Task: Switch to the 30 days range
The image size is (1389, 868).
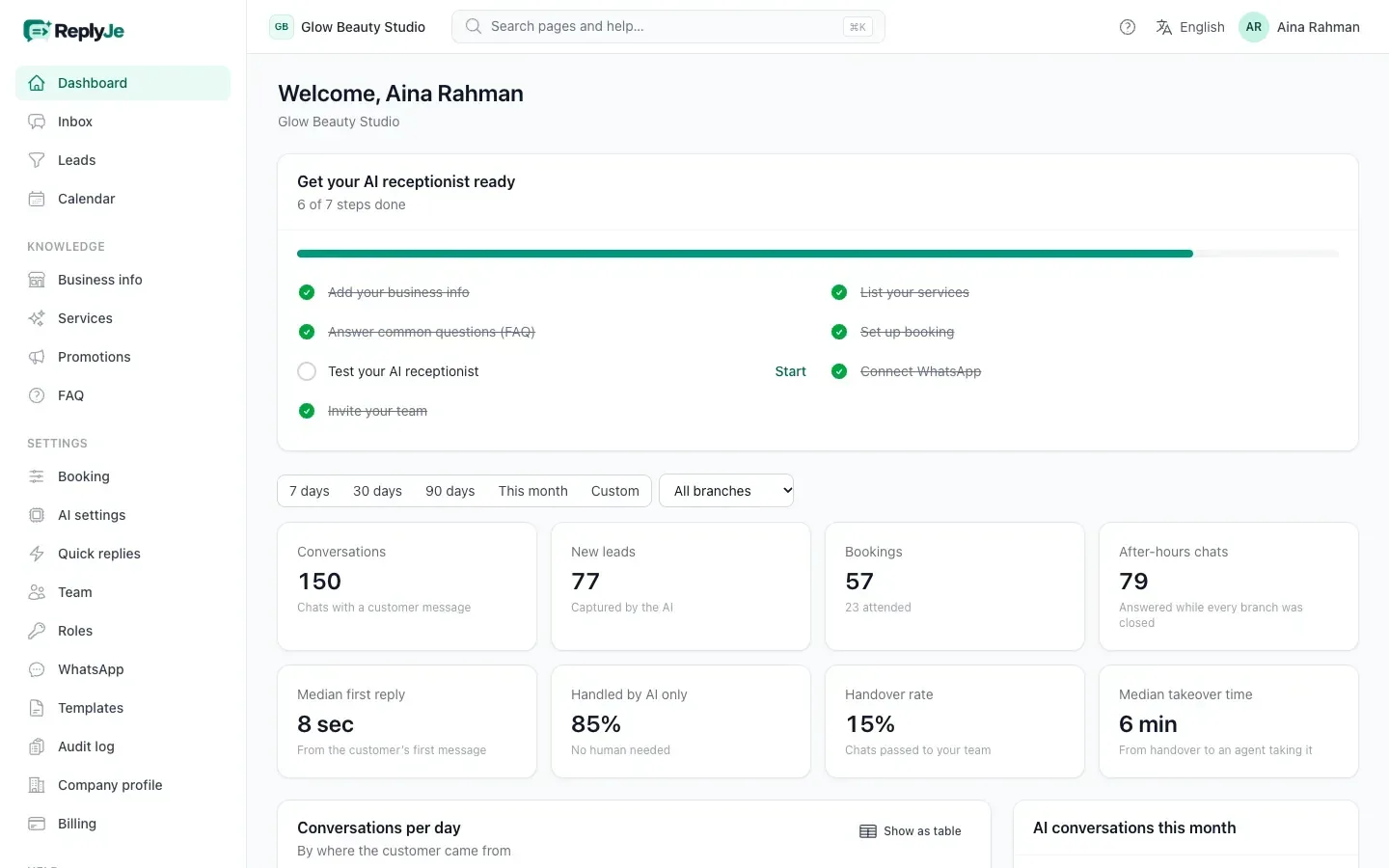Action: pyautogui.click(x=377, y=491)
